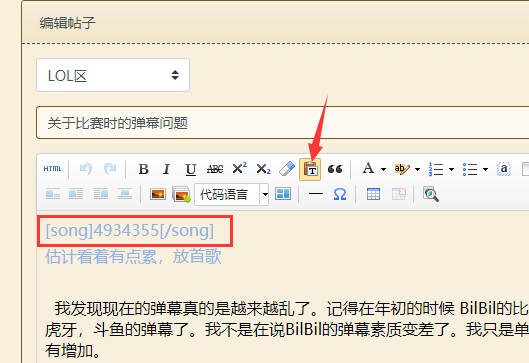This screenshot has width=529, height=363.
Task: Undo the last edit
Action: pyautogui.click(x=86, y=169)
